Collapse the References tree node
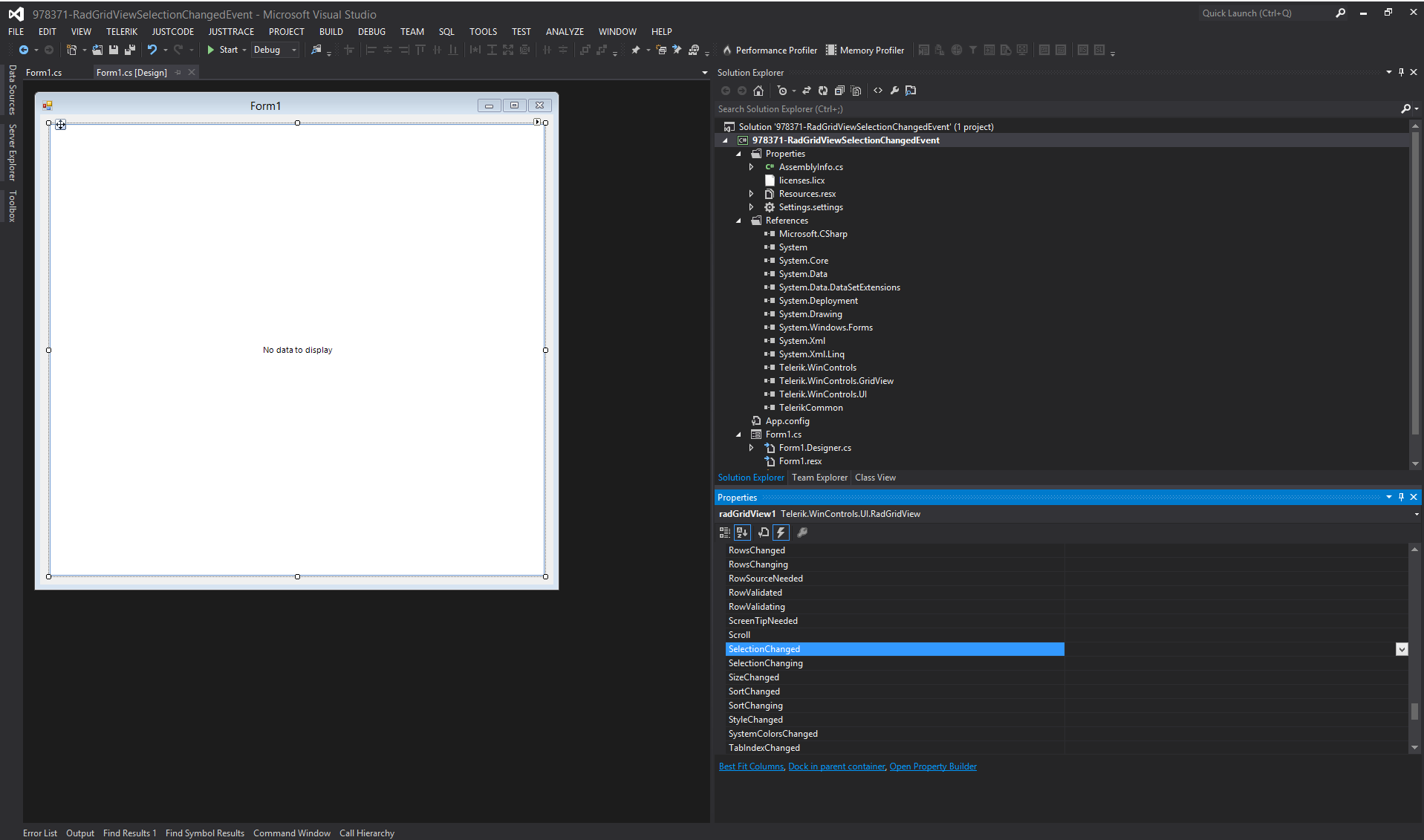1424x840 pixels. (x=738, y=221)
